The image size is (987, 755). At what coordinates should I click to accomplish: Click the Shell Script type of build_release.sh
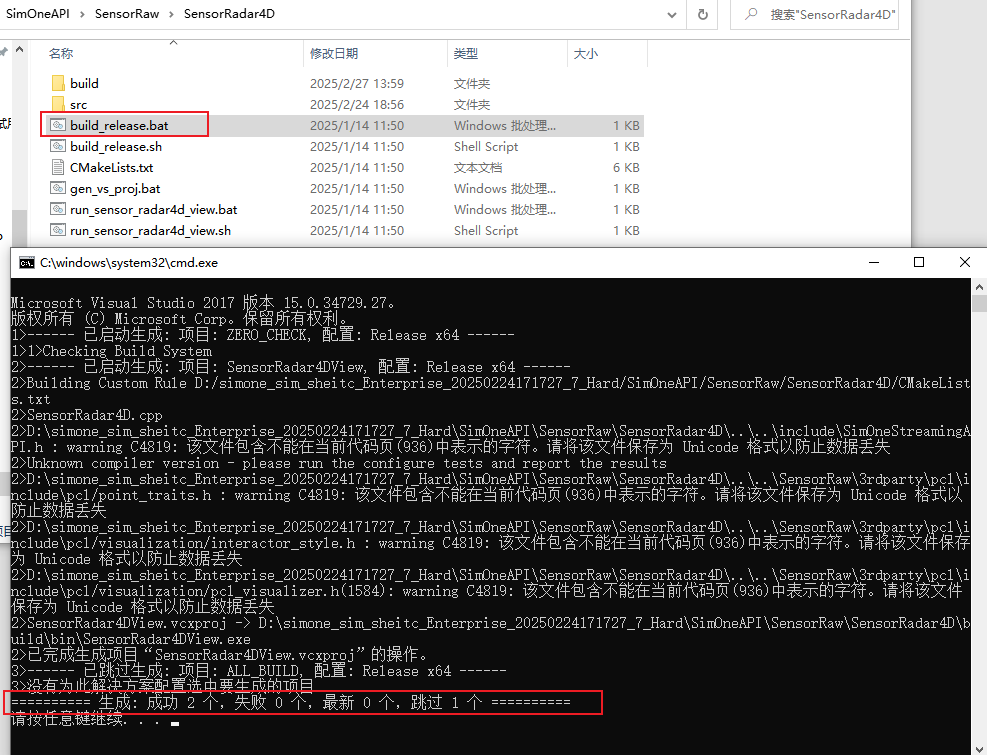pyautogui.click(x=486, y=146)
